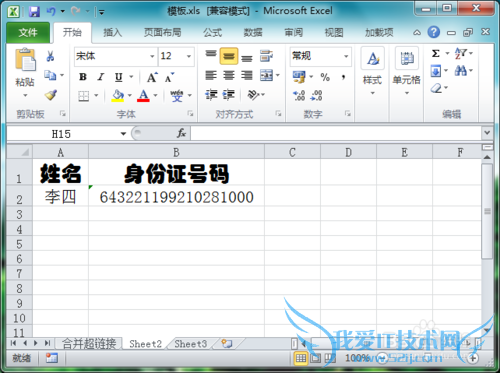Increase decimal places
Screen dimensions: 500x373
299,96
